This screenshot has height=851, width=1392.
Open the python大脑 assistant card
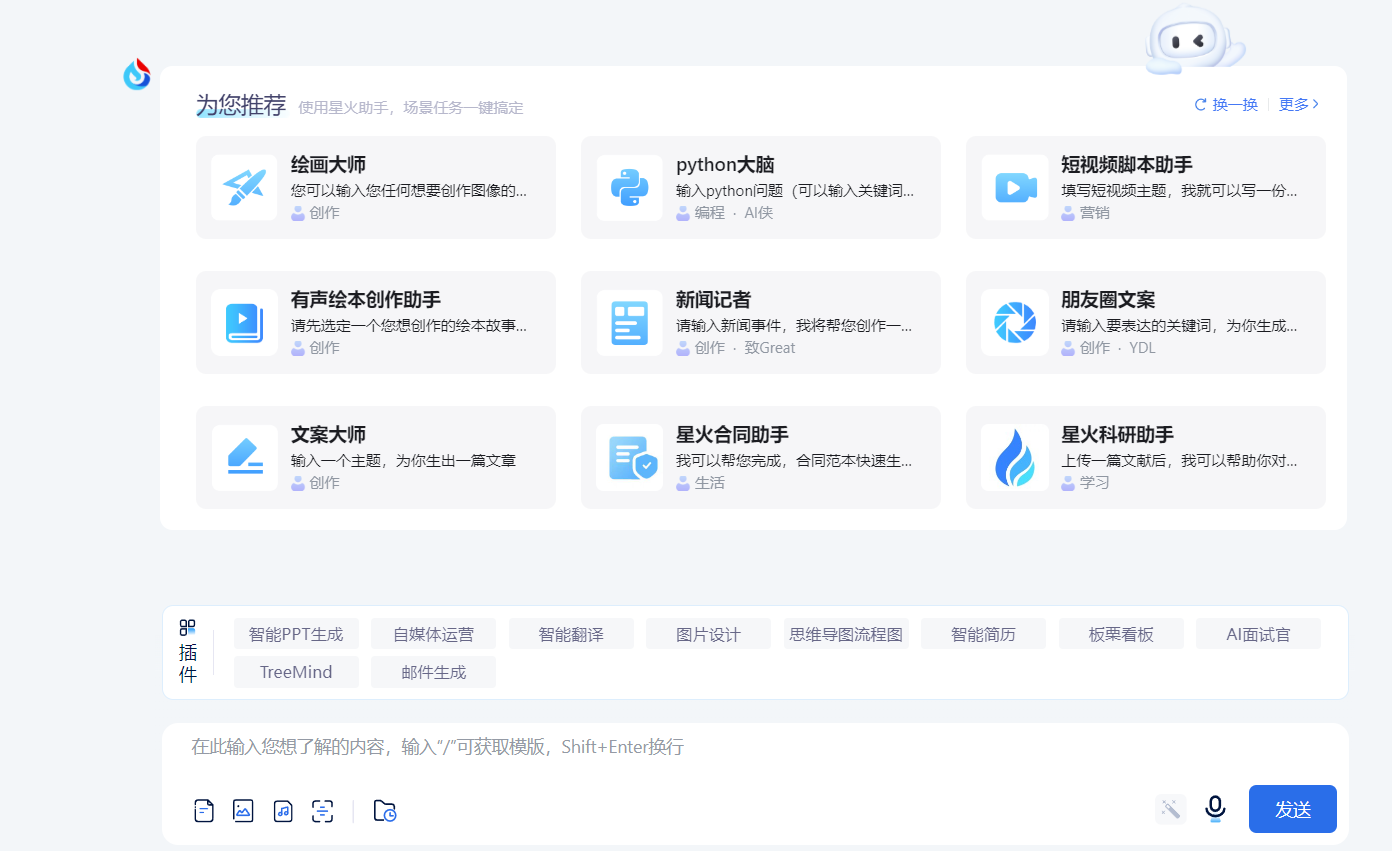pyautogui.click(x=760, y=187)
